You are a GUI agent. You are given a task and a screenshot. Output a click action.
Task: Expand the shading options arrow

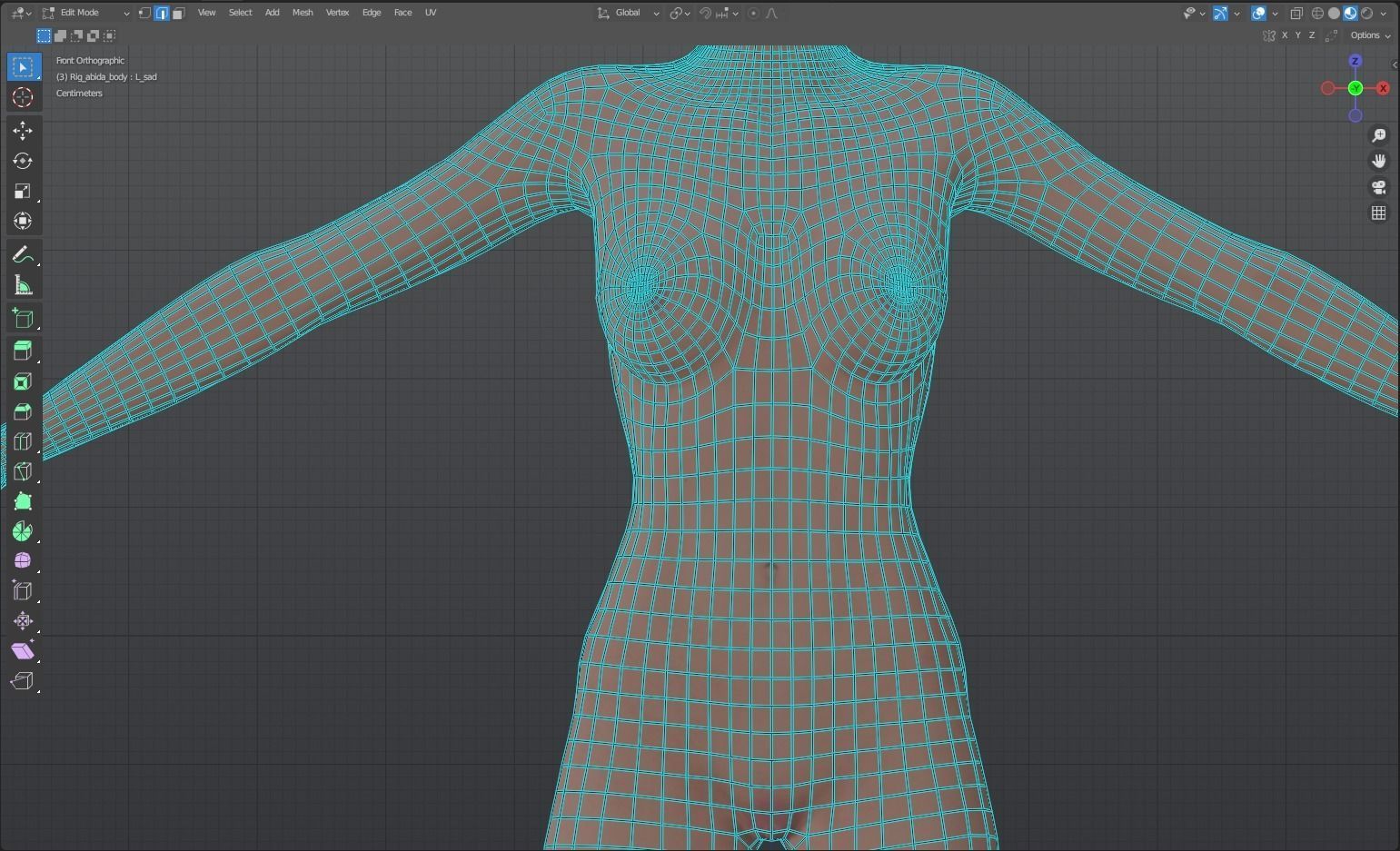(x=1384, y=13)
